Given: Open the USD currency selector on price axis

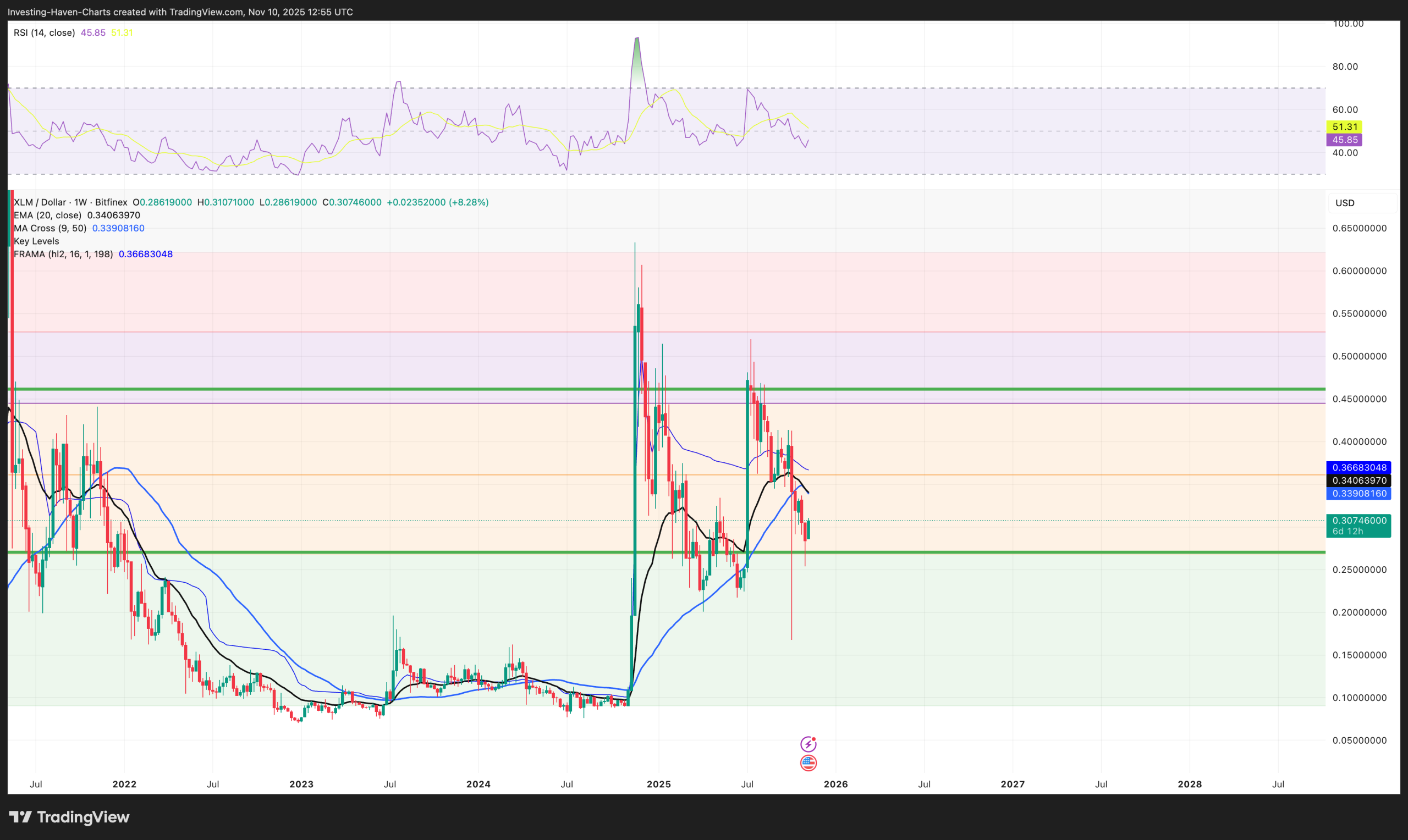Looking at the screenshot, I should point(1346,203).
